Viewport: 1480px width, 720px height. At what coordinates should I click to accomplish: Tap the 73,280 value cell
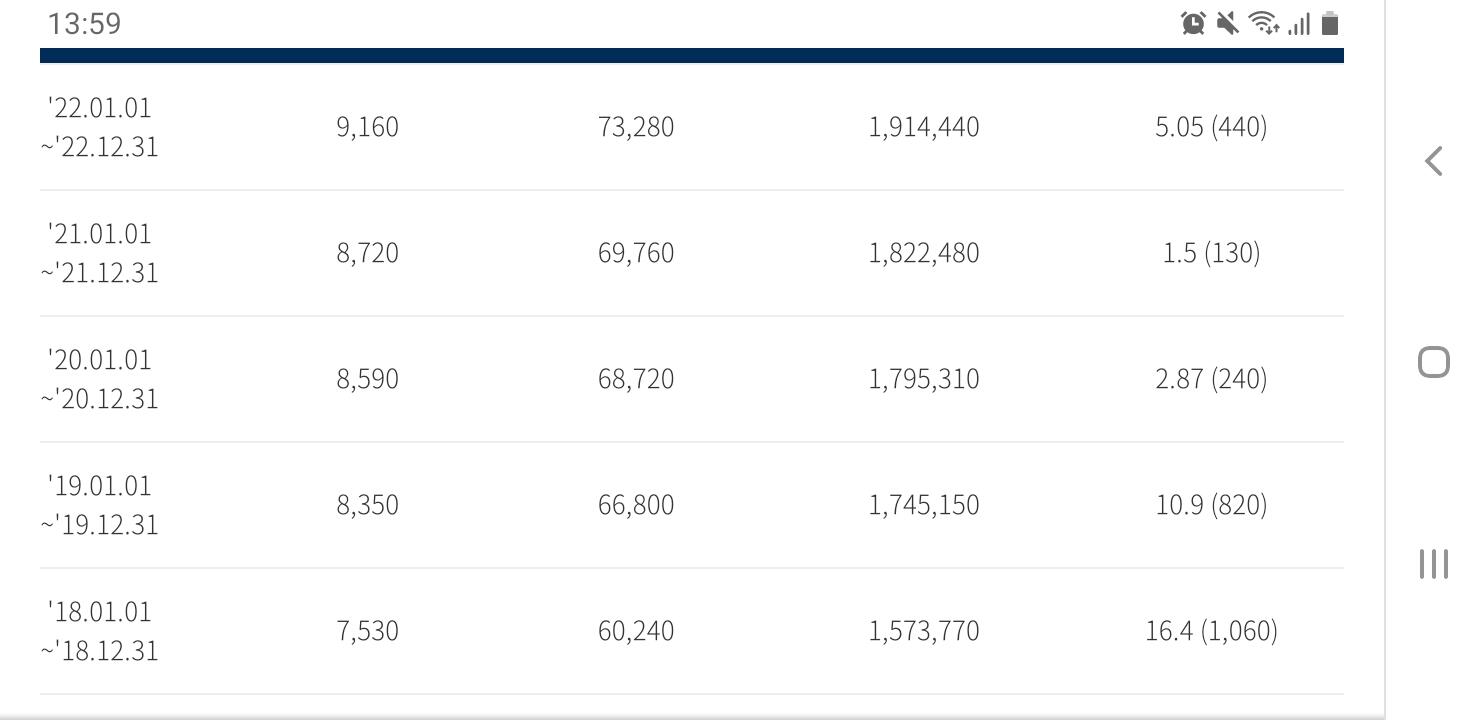636,127
